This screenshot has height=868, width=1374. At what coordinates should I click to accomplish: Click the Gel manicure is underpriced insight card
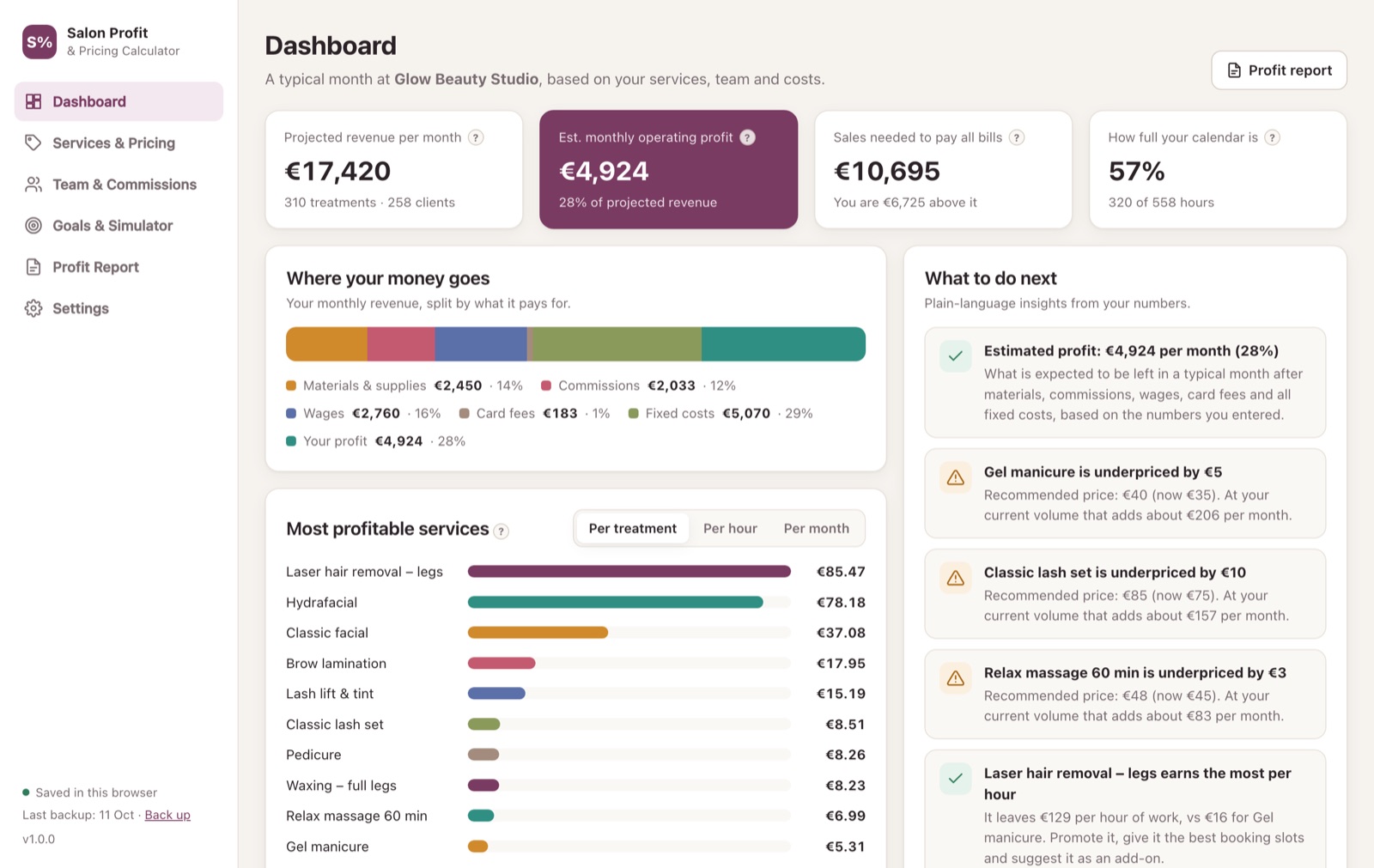[1125, 494]
